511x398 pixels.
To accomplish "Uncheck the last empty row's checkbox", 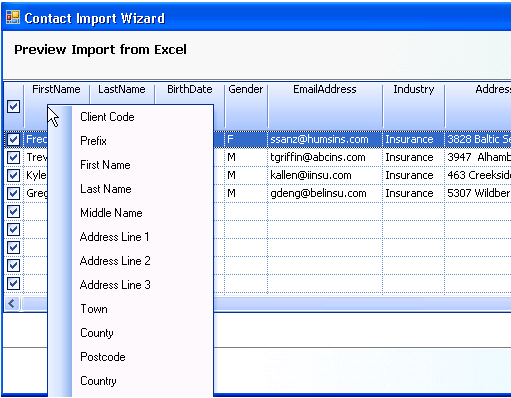I will pyautogui.click(x=13, y=283).
